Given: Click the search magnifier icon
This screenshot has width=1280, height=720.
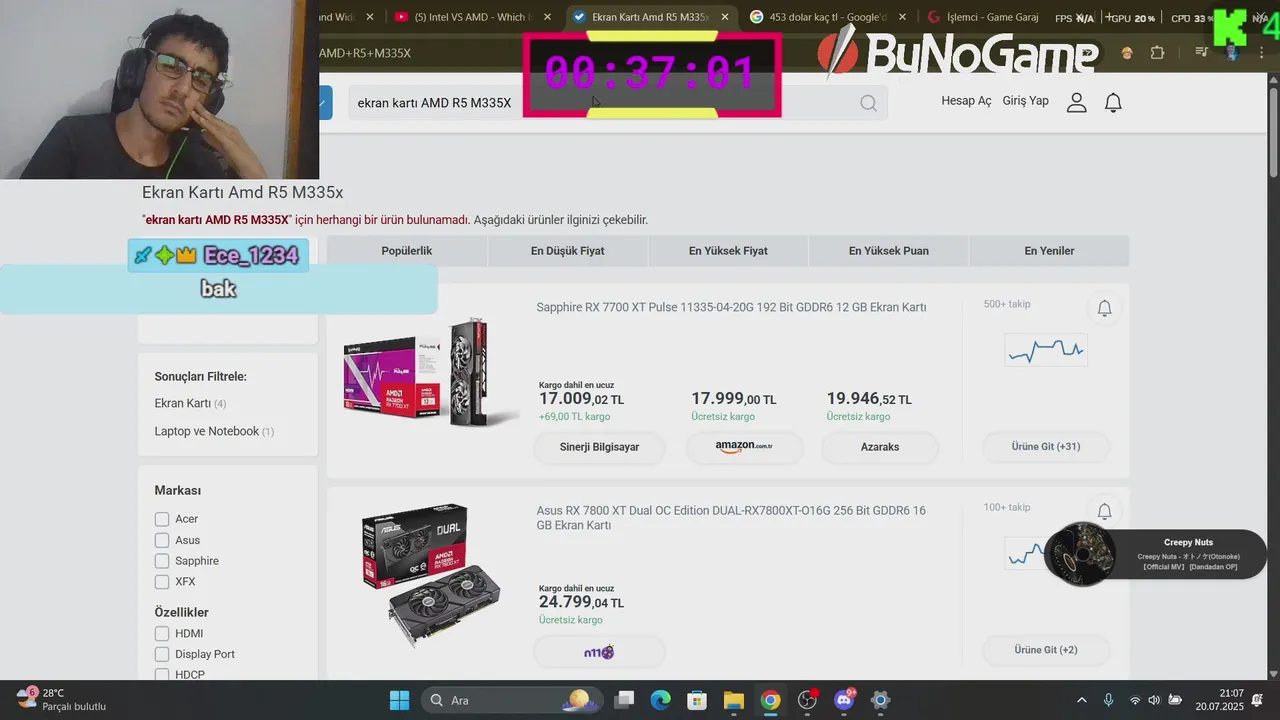Looking at the screenshot, I should tap(868, 103).
